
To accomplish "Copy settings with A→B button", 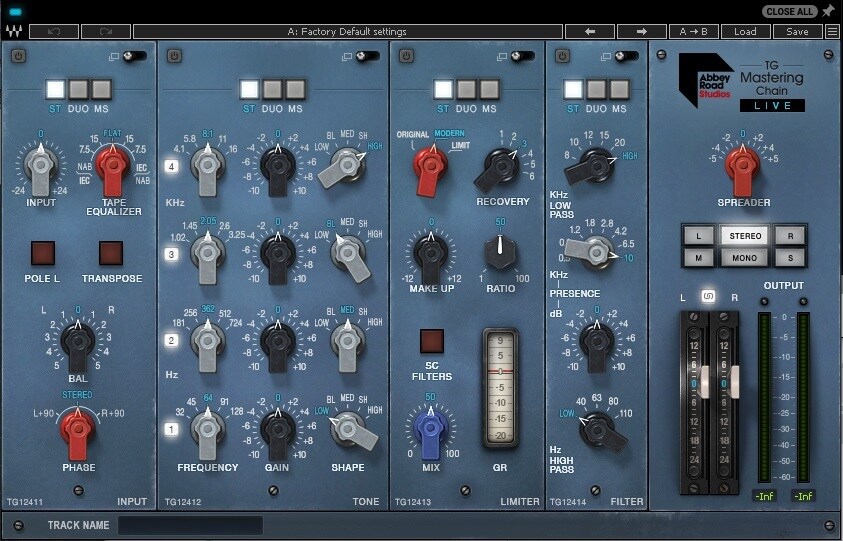I will pyautogui.click(x=694, y=31).
